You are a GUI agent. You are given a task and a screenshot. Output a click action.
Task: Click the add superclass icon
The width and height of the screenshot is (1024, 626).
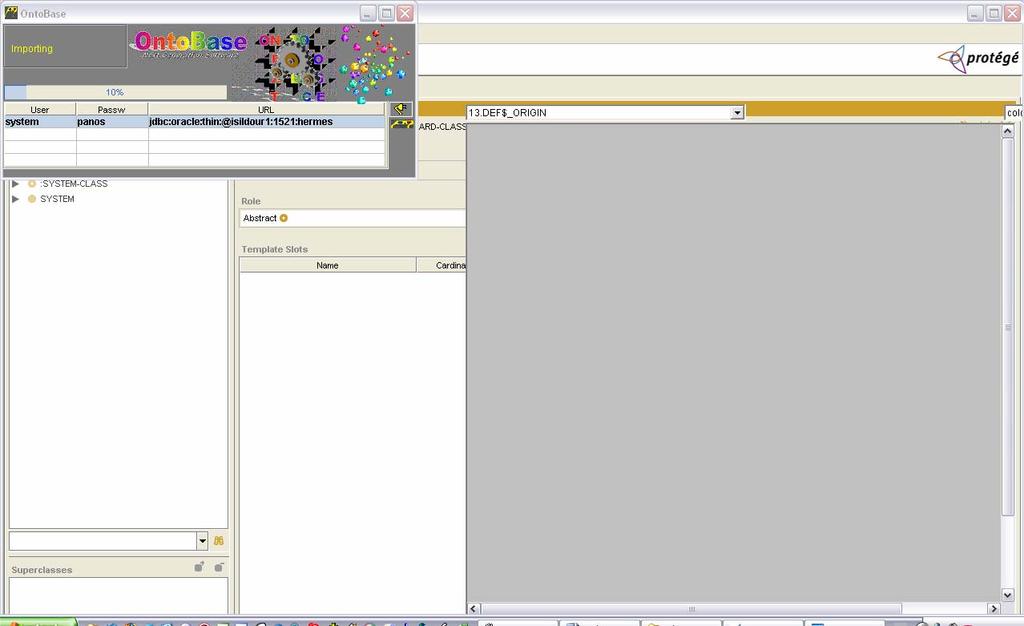[x=199, y=567]
